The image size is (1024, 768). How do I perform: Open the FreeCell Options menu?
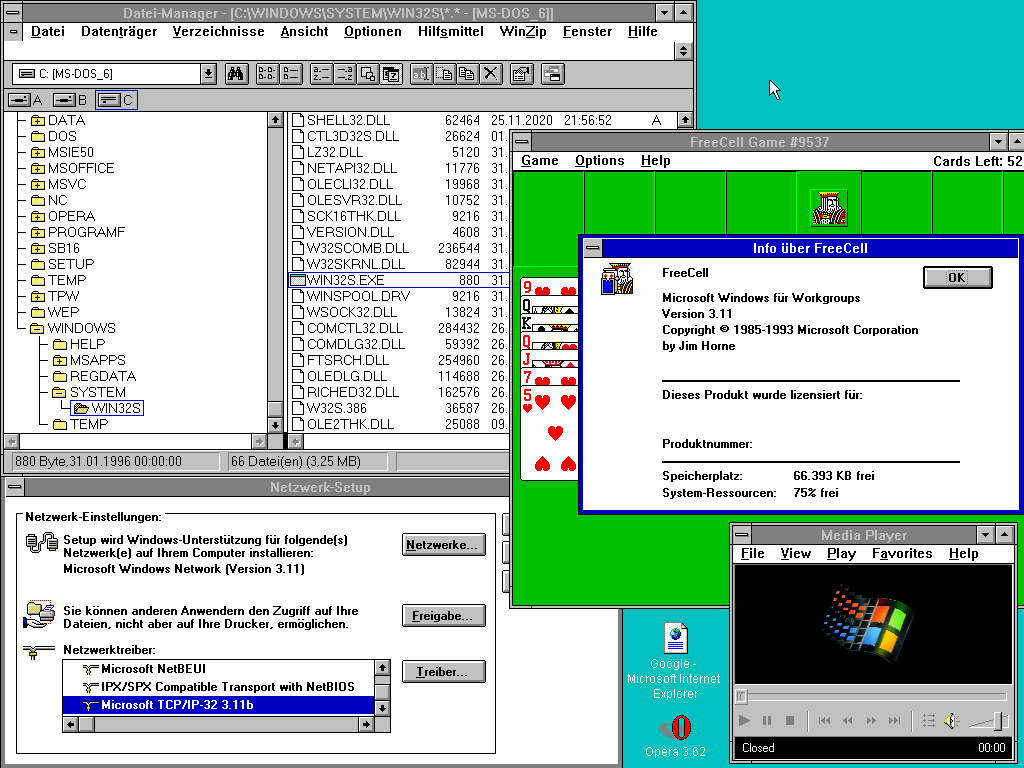(x=600, y=161)
